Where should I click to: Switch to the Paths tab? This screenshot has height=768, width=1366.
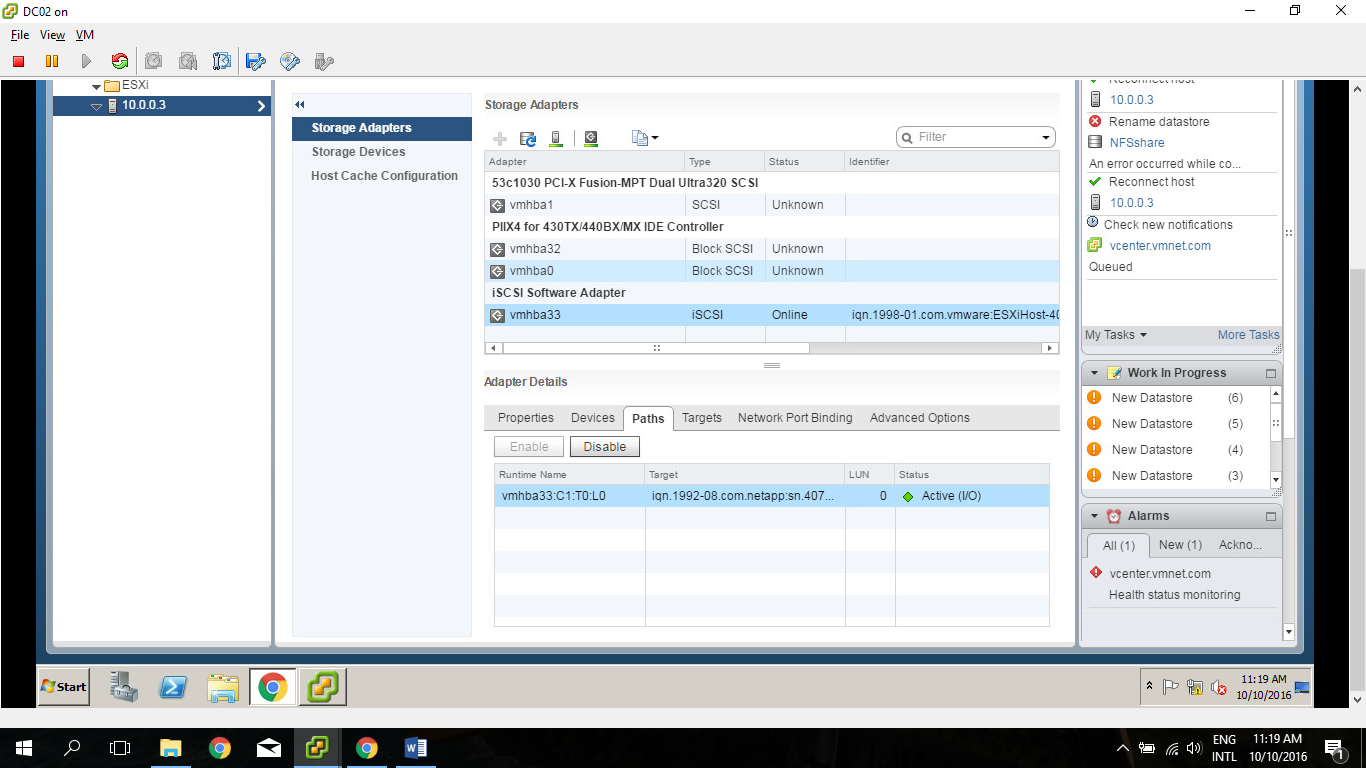(x=648, y=419)
